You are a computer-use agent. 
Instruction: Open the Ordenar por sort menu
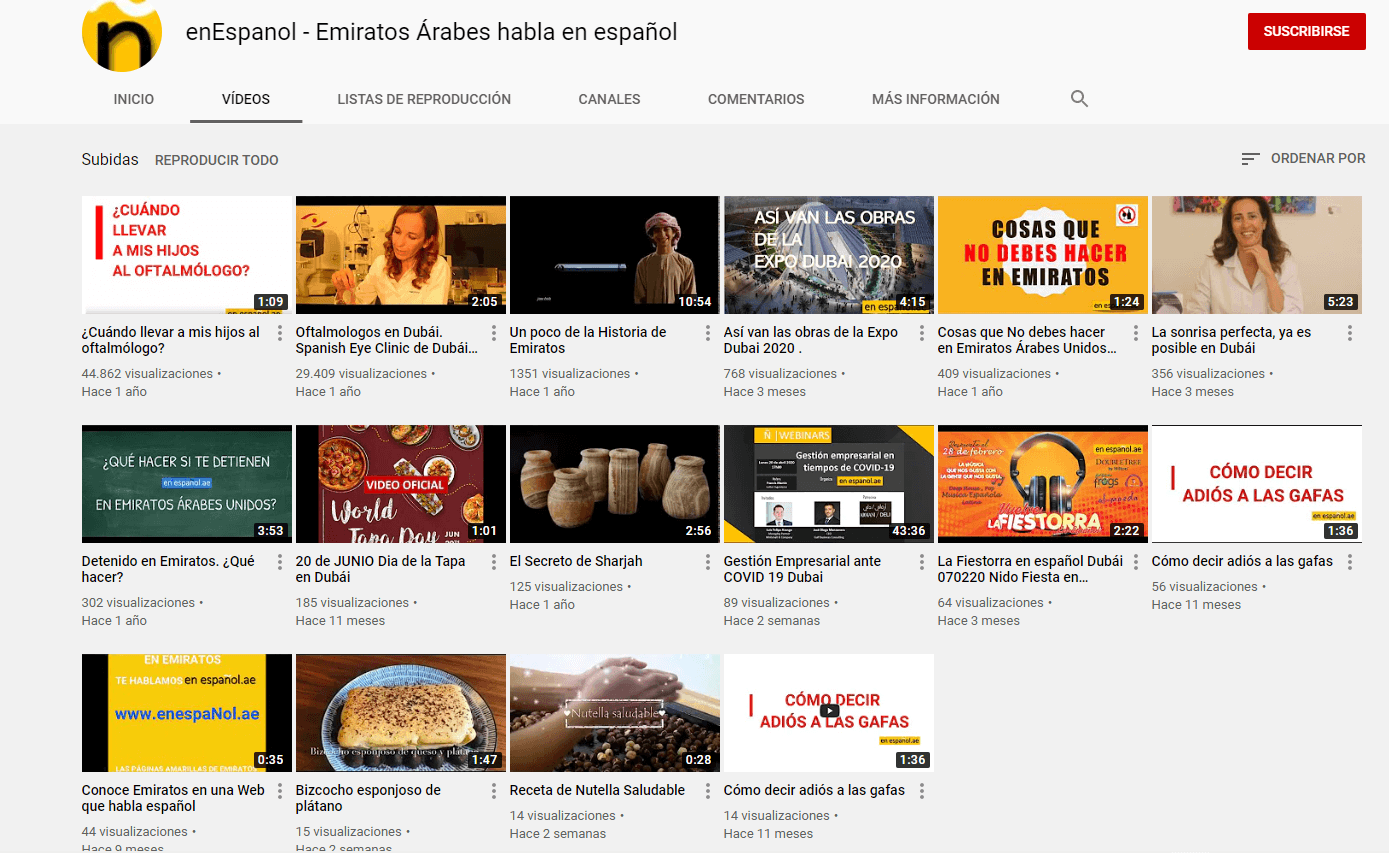pos(1303,159)
